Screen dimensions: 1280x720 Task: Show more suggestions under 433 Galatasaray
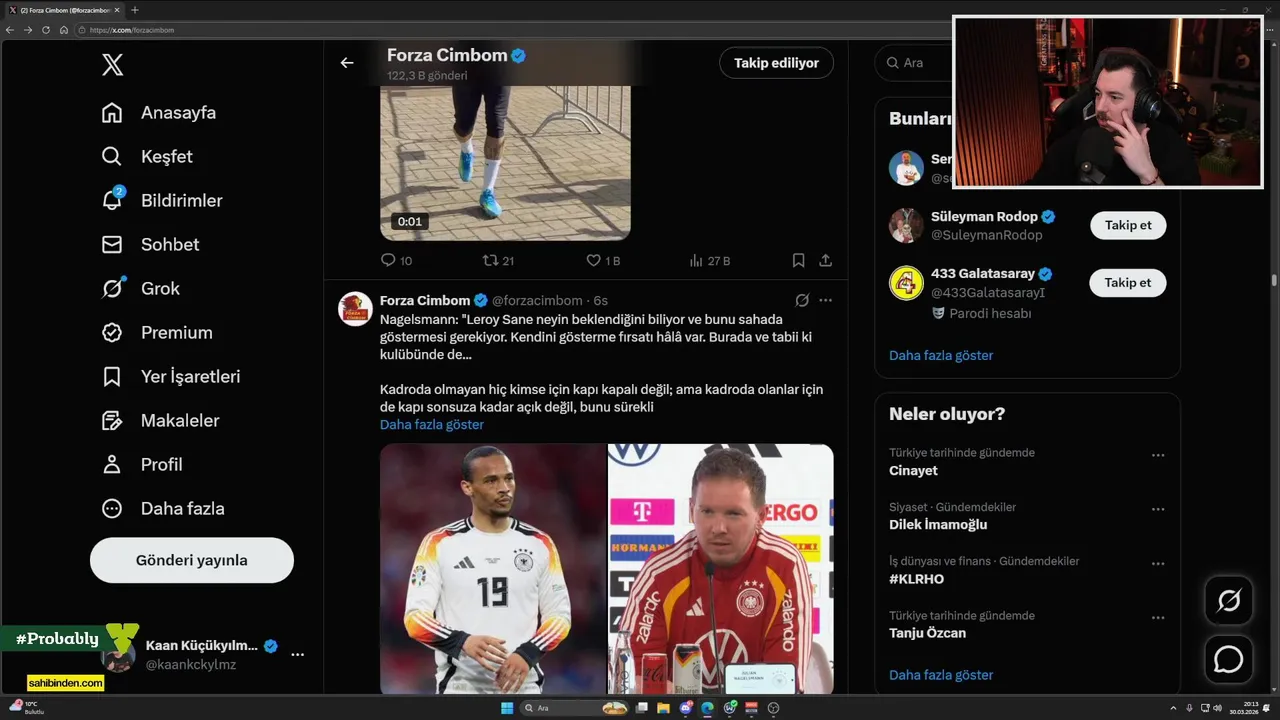click(941, 355)
